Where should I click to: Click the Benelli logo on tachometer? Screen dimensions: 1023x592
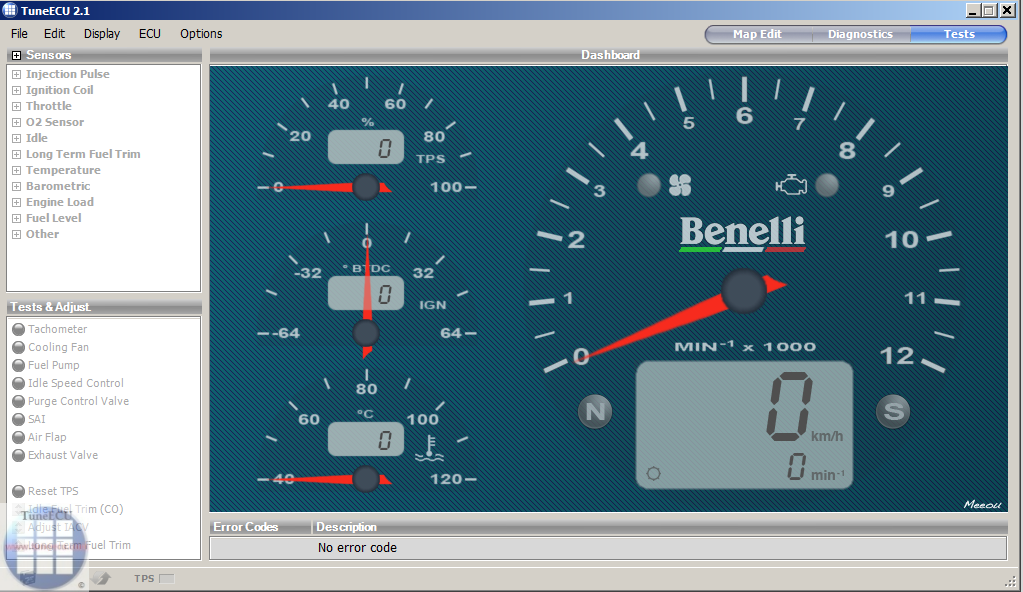click(x=742, y=233)
